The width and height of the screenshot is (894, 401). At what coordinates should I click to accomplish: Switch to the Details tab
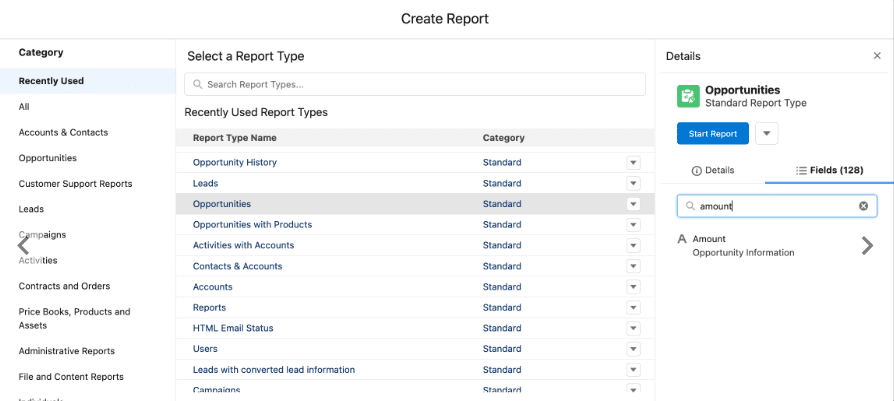coord(712,171)
